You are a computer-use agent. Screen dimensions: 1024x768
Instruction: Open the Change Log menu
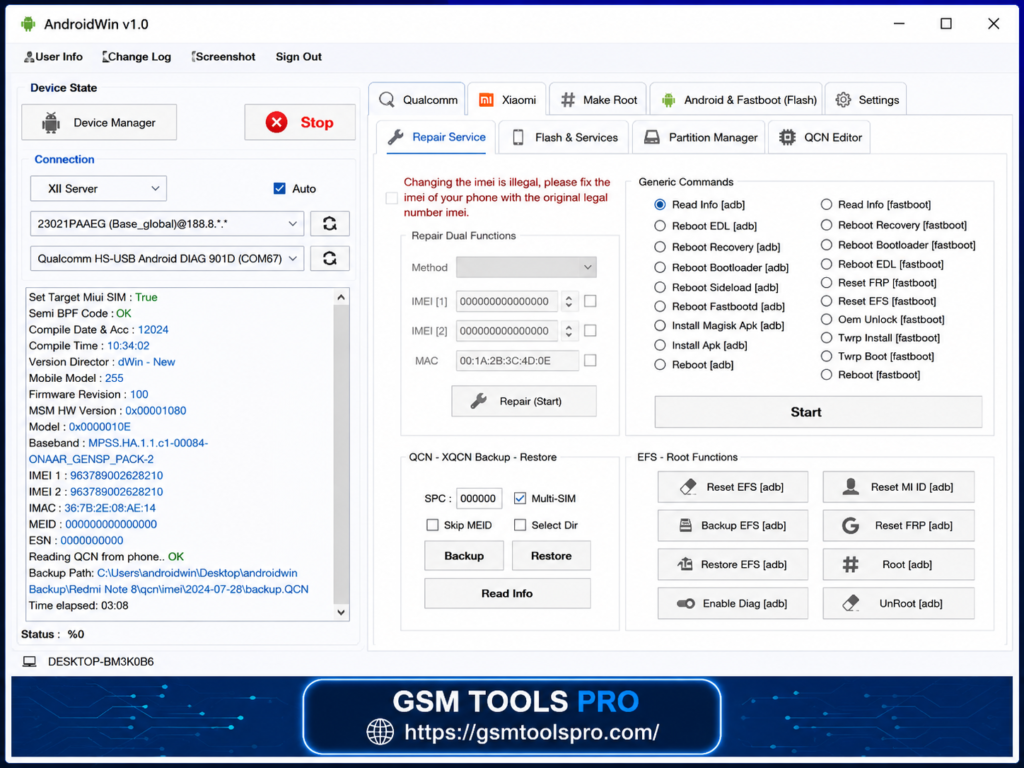[137, 57]
